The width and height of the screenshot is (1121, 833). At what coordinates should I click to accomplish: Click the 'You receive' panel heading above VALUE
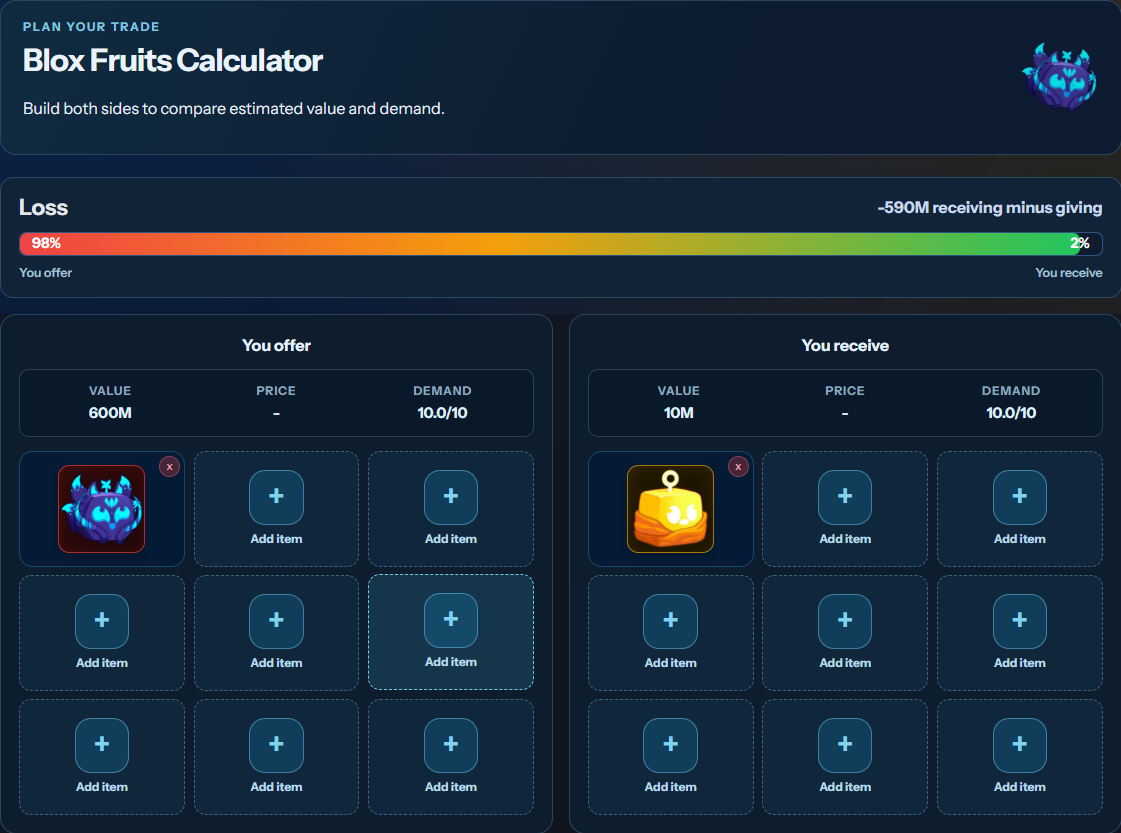(x=845, y=345)
